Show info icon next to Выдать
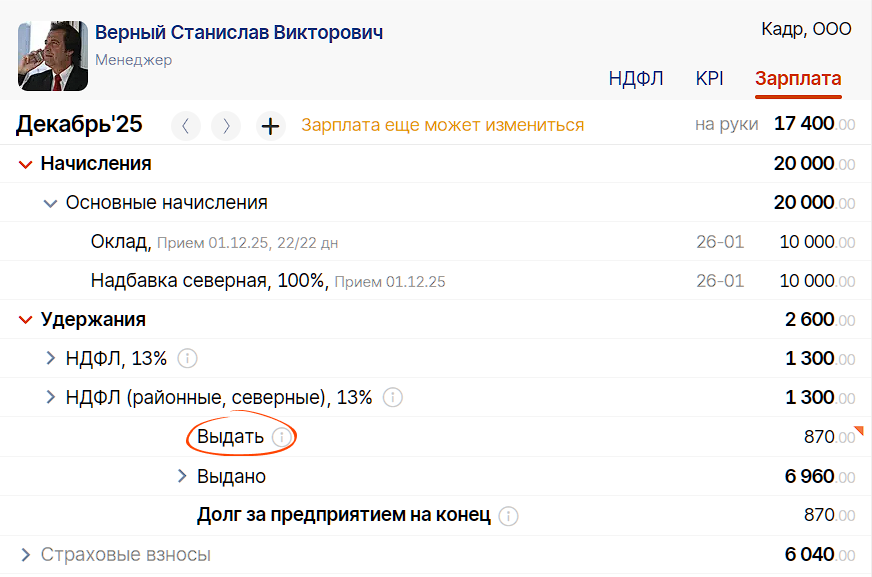The height and width of the screenshot is (577, 872). pos(281,437)
